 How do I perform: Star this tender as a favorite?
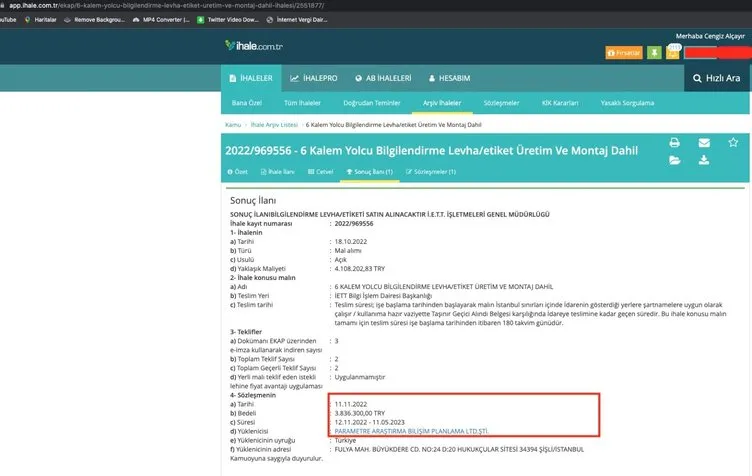tap(733, 143)
